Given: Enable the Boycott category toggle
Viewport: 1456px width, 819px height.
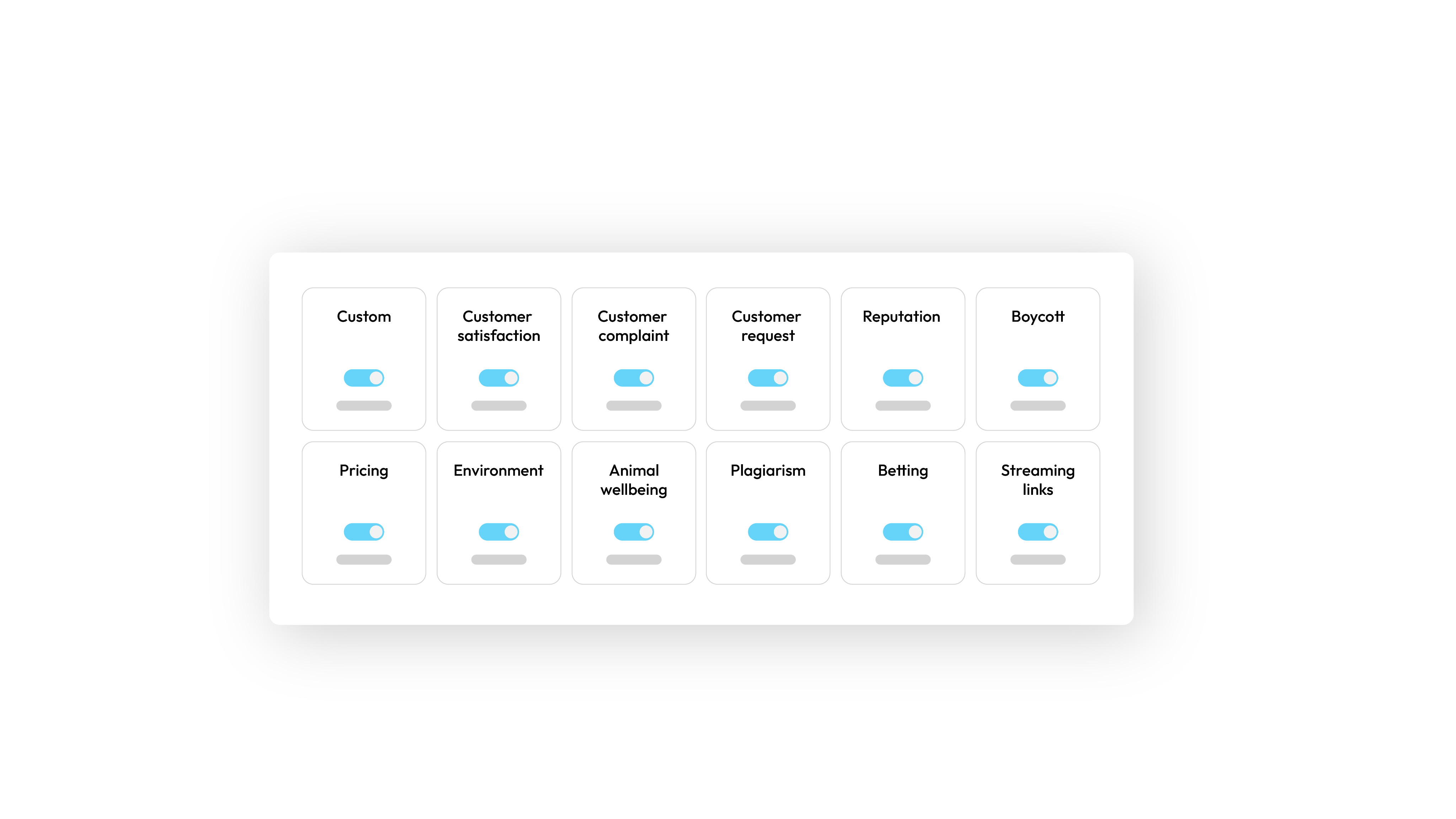Looking at the screenshot, I should [1038, 377].
